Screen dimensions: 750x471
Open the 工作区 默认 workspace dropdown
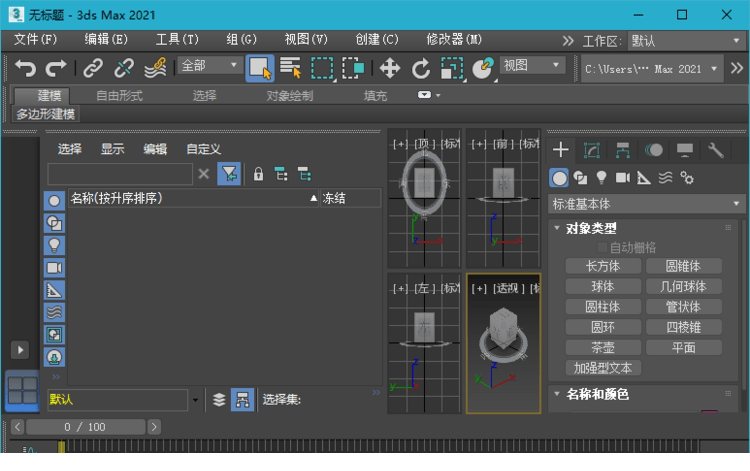(686, 41)
